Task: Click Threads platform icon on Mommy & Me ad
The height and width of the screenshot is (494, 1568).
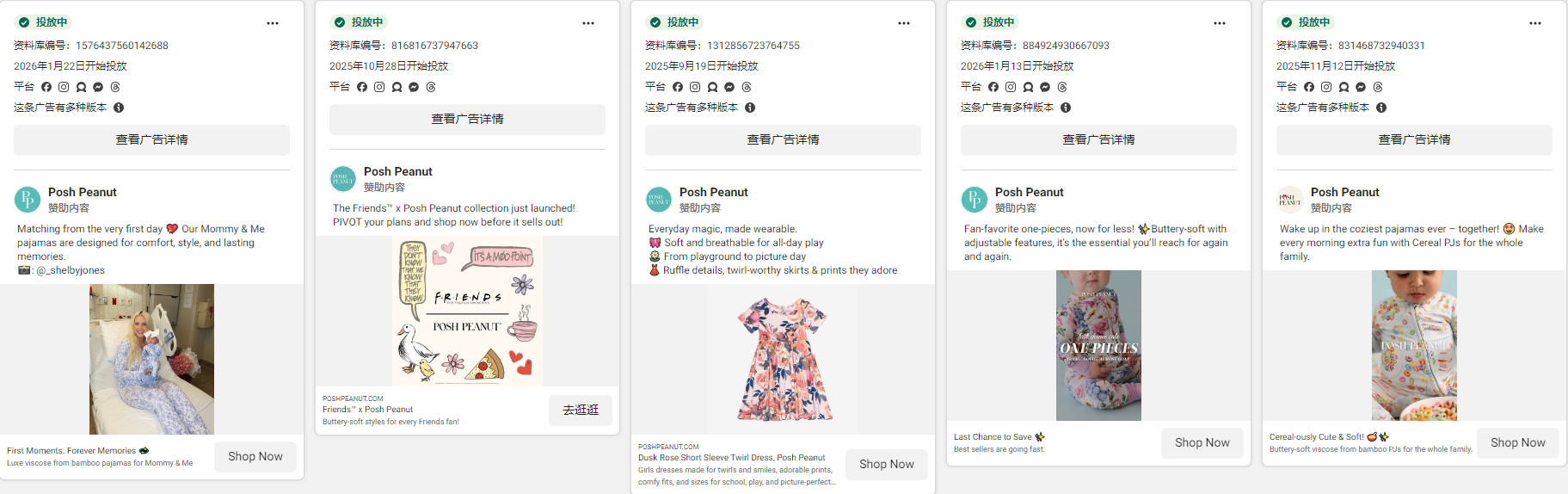Action: (115, 87)
